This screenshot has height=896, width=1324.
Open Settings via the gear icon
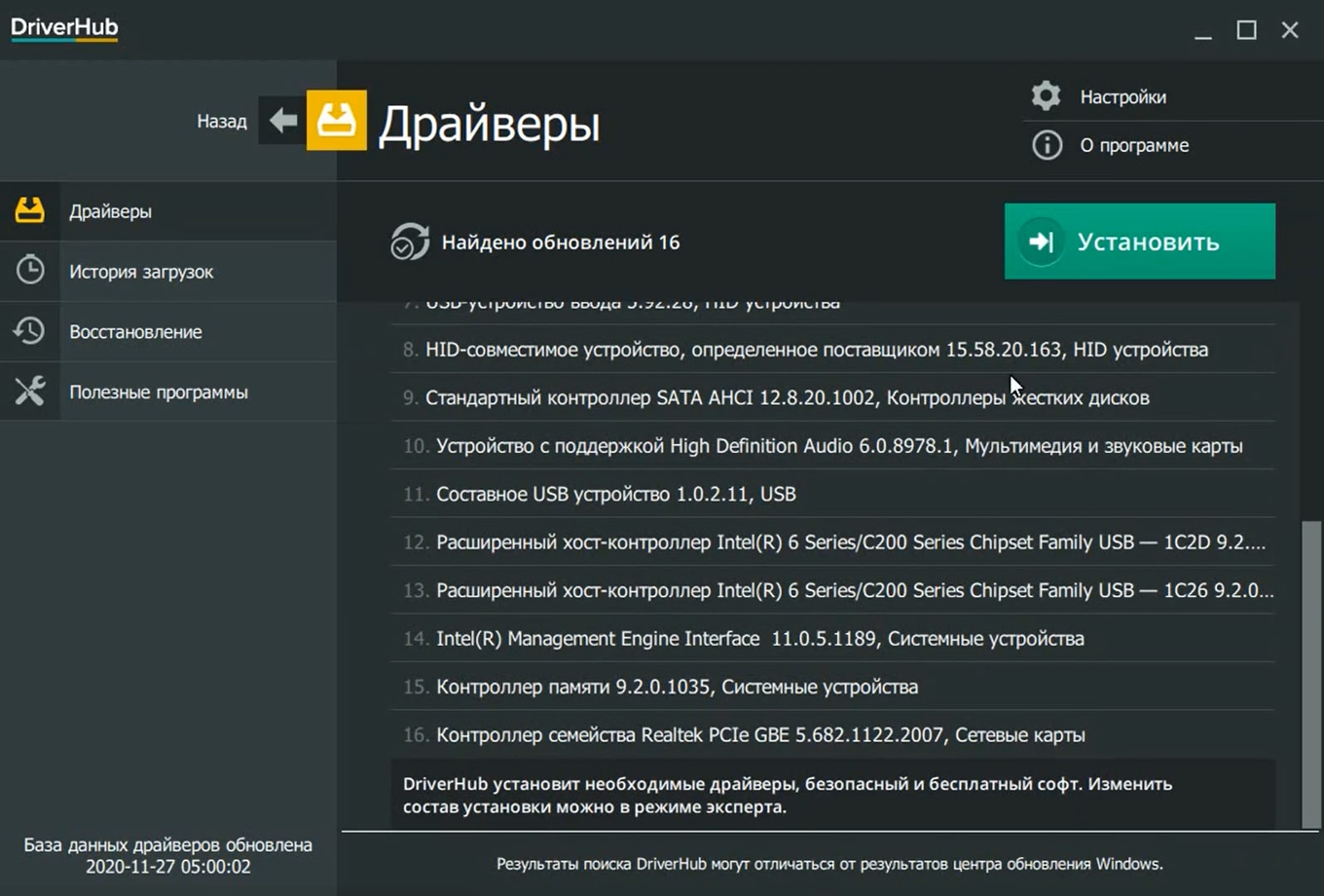point(1046,96)
